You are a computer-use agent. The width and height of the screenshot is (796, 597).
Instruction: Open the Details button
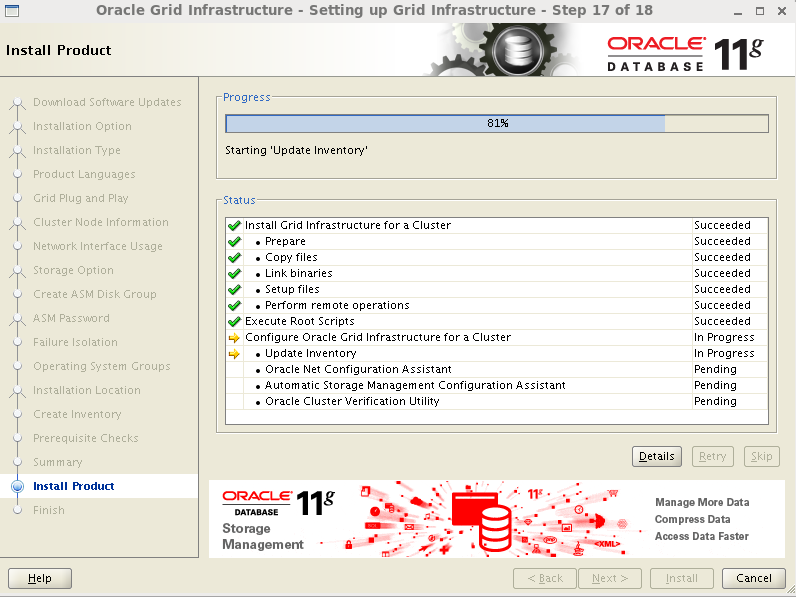point(656,456)
